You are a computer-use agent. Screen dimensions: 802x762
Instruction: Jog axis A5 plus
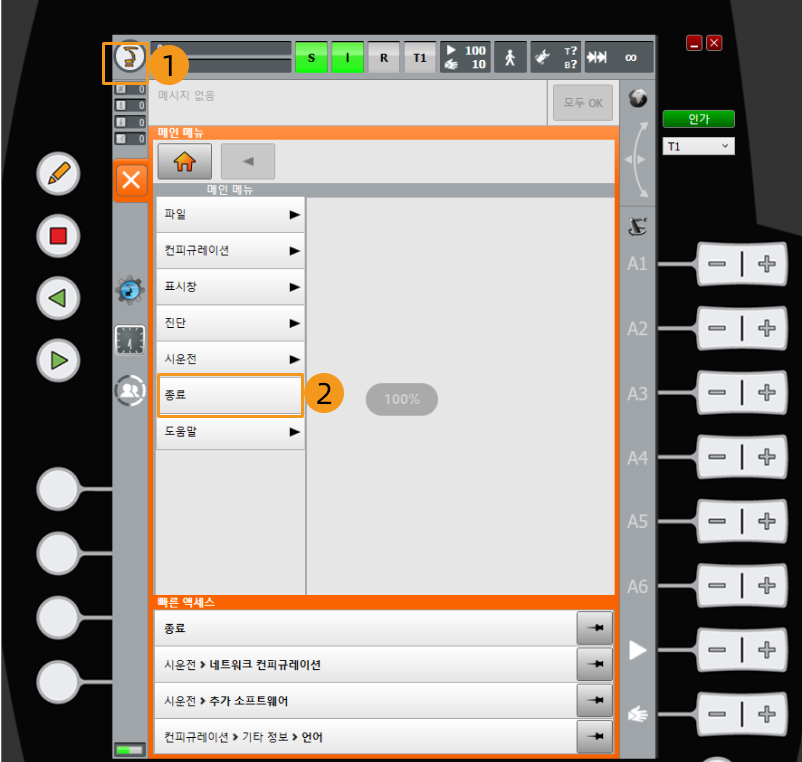point(766,521)
